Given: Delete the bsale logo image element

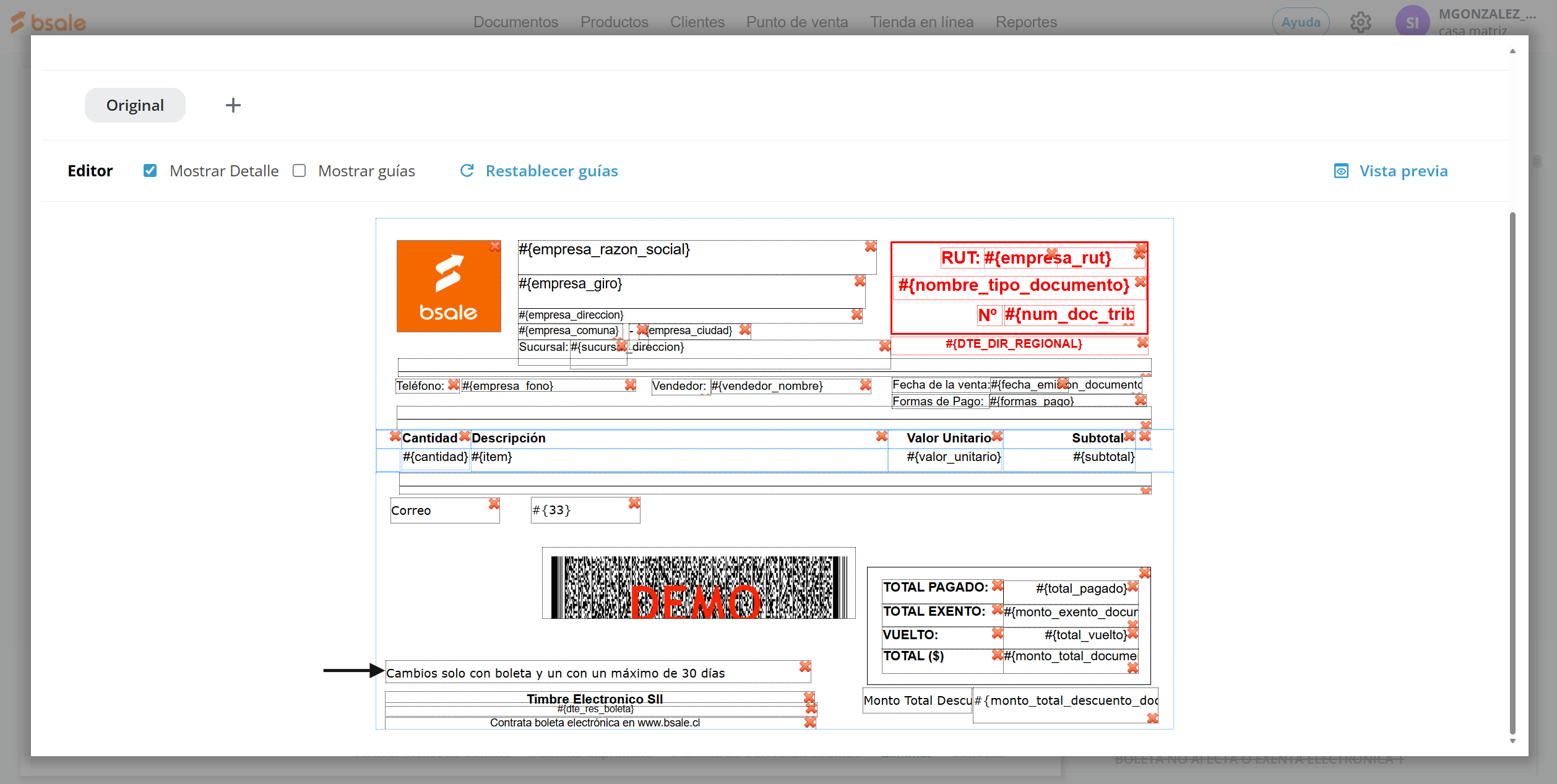Looking at the screenshot, I should [494, 246].
